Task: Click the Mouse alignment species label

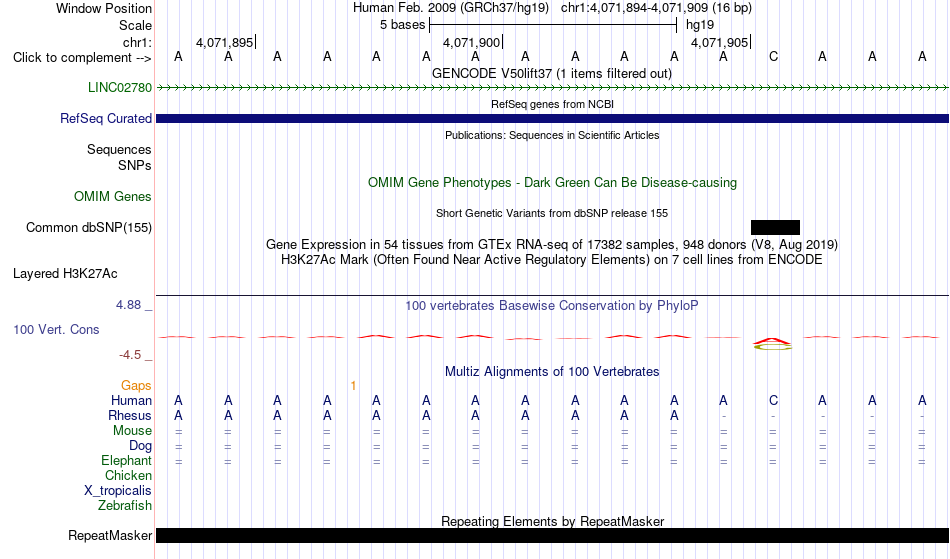Action: coord(132,431)
